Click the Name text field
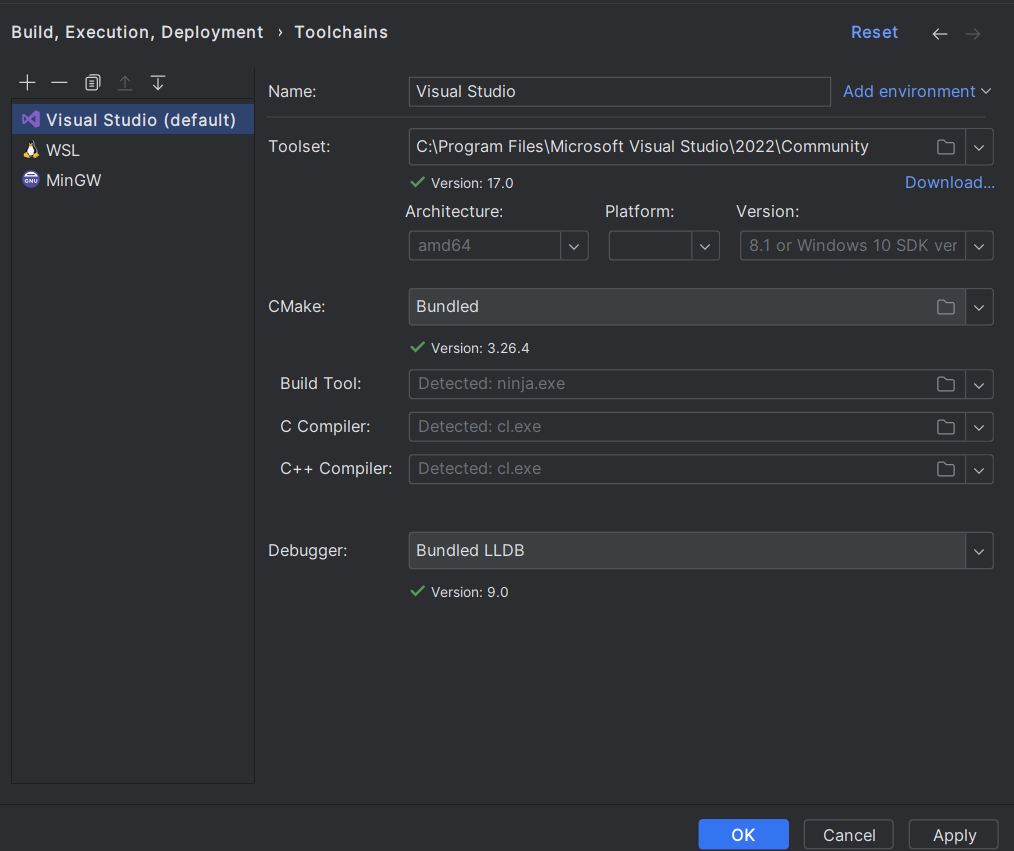This screenshot has width=1014, height=851. pyautogui.click(x=619, y=92)
